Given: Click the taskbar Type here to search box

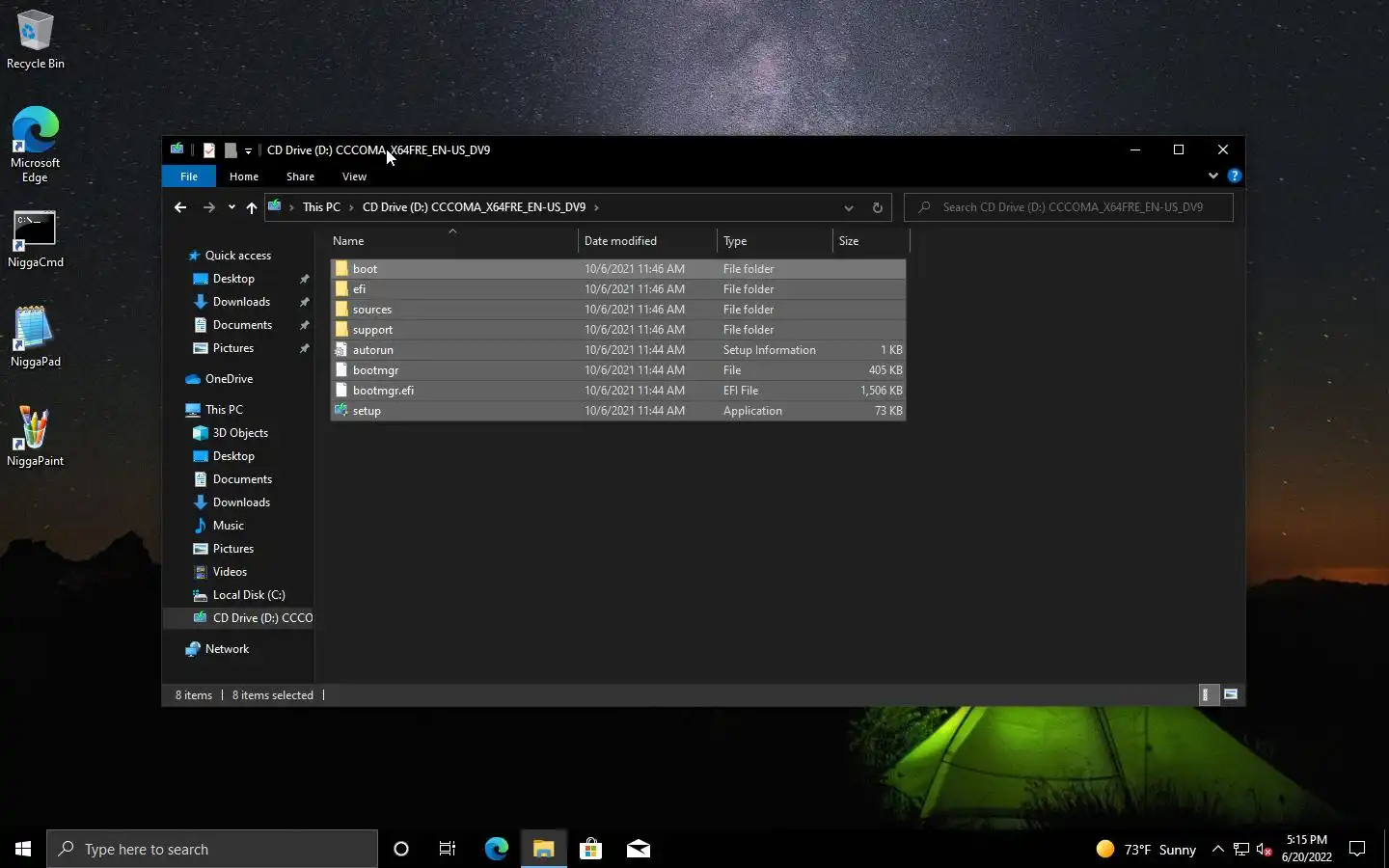Looking at the screenshot, I should [212, 849].
